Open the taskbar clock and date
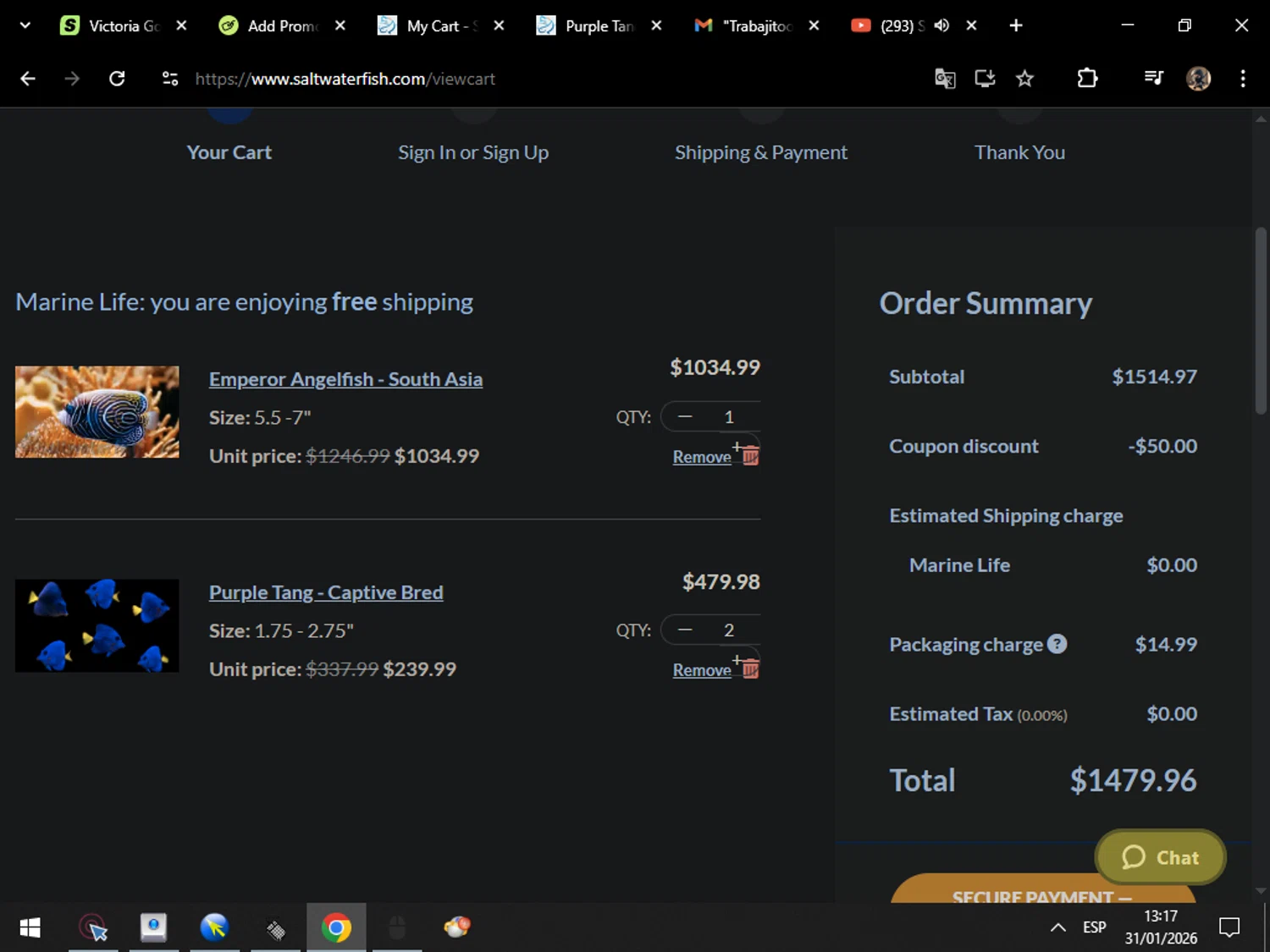Viewport: 1270px width, 952px height. click(x=1161, y=927)
